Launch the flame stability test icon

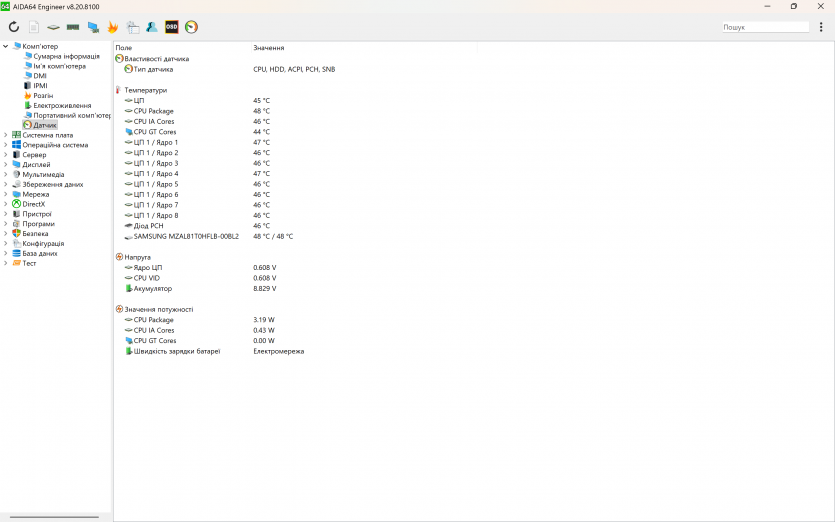113,27
